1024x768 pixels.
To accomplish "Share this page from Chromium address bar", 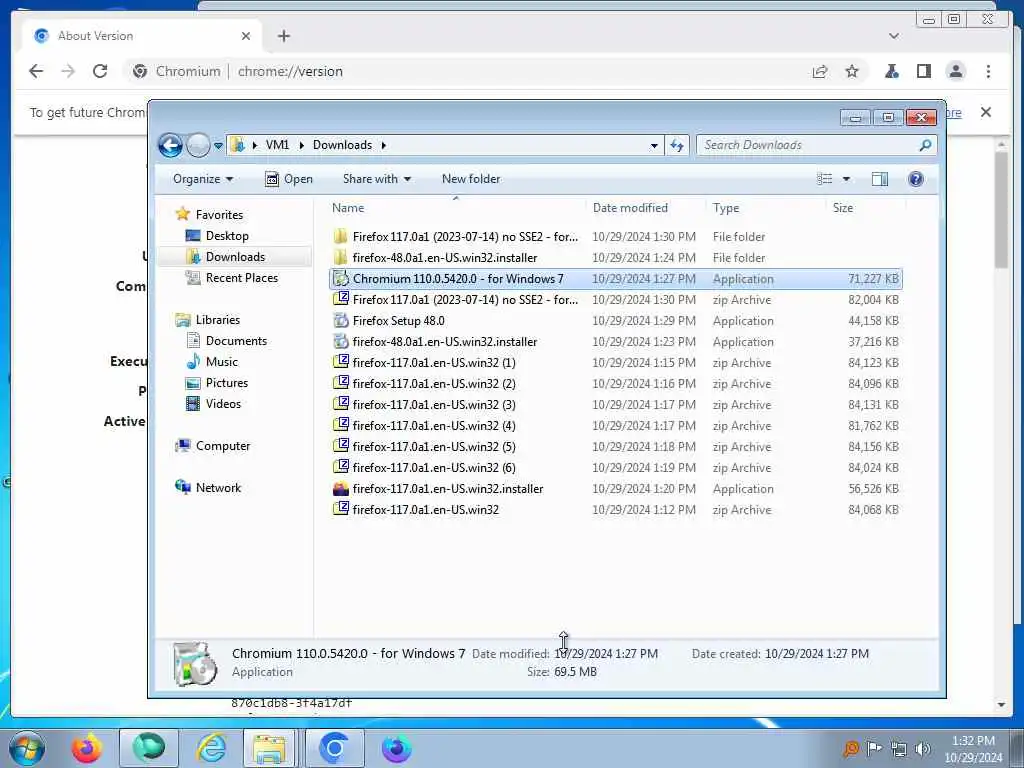I will 820,71.
